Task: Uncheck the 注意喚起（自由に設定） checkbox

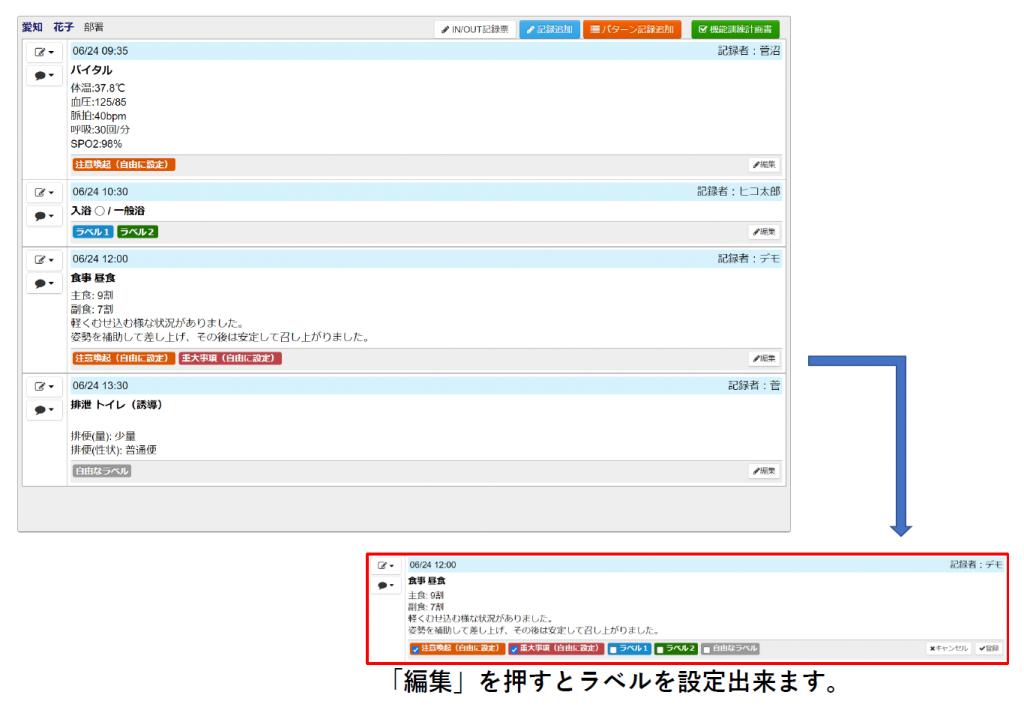Action: [x=416, y=648]
